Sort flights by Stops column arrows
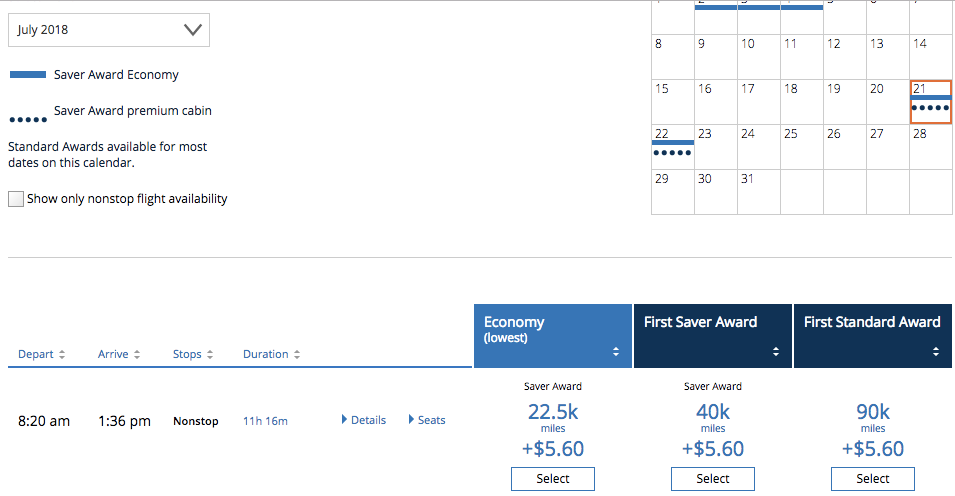The height and width of the screenshot is (496, 955). pyautogui.click(x=210, y=355)
